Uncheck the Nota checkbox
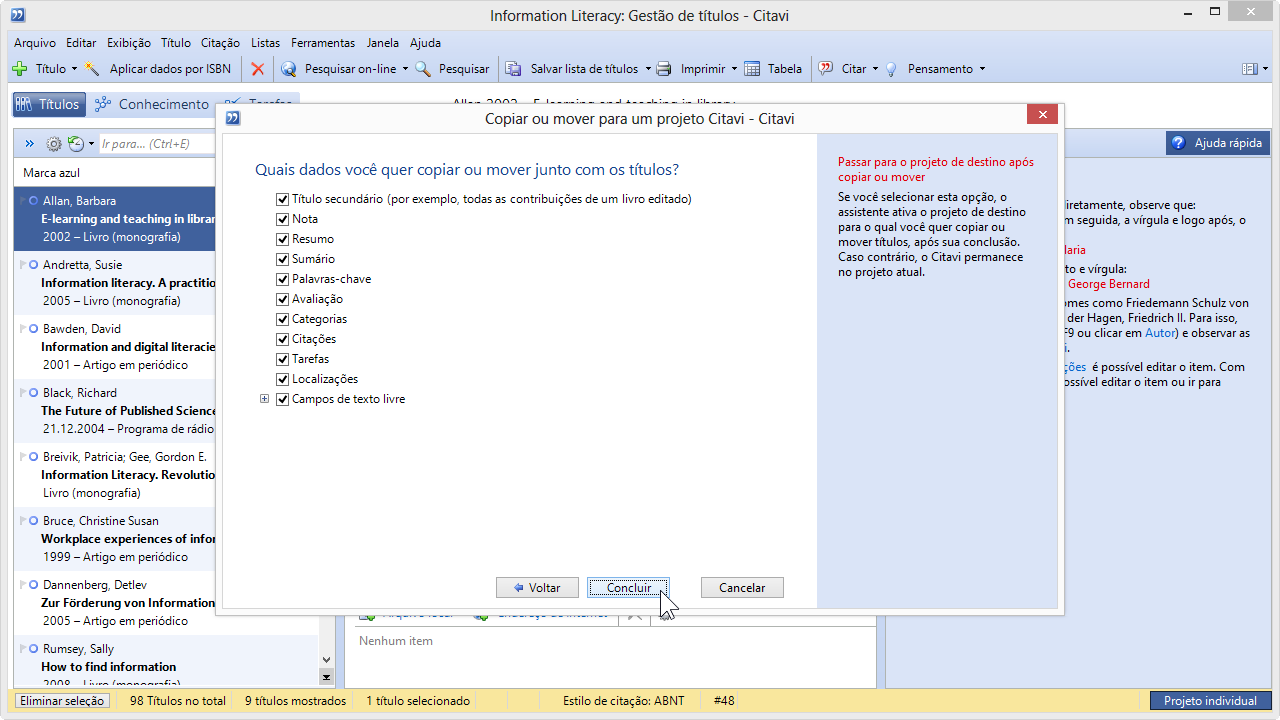 283,219
